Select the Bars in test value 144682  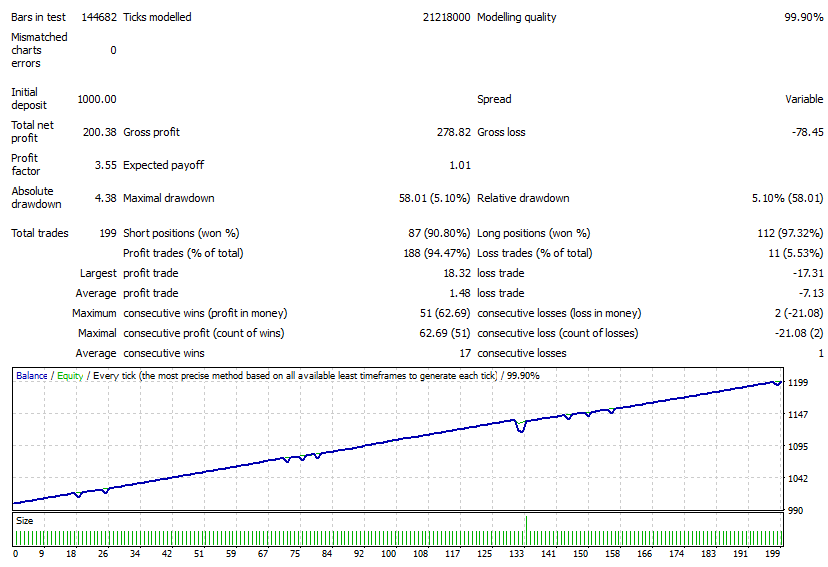click(x=99, y=17)
